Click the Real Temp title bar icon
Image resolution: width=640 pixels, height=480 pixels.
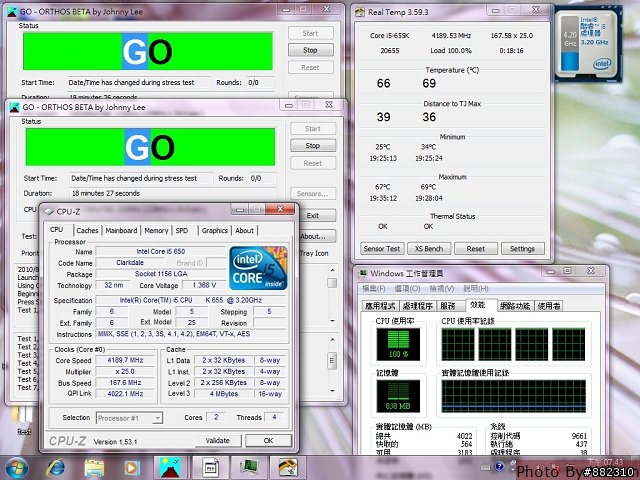point(360,12)
